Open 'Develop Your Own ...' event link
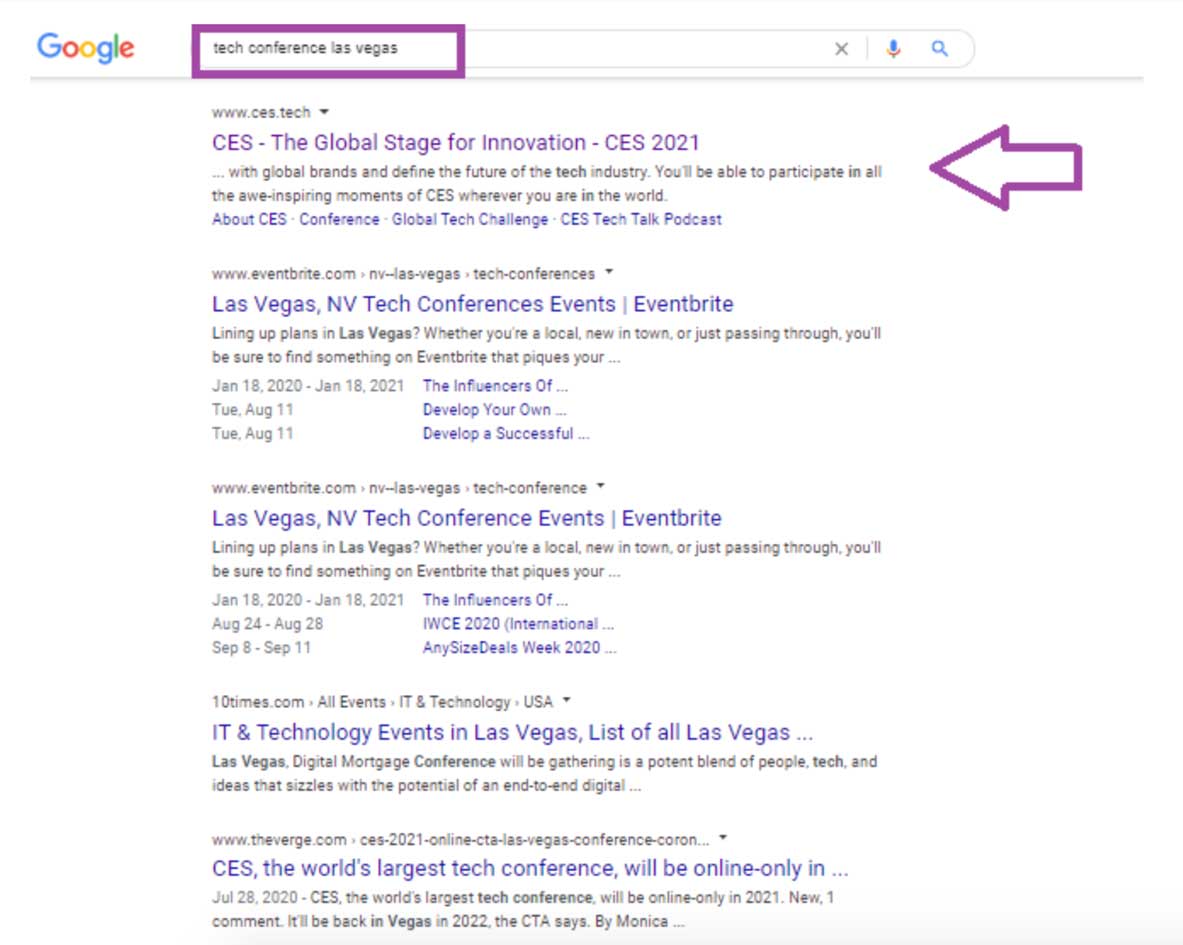Viewport: 1183px width, 945px height. click(494, 410)
